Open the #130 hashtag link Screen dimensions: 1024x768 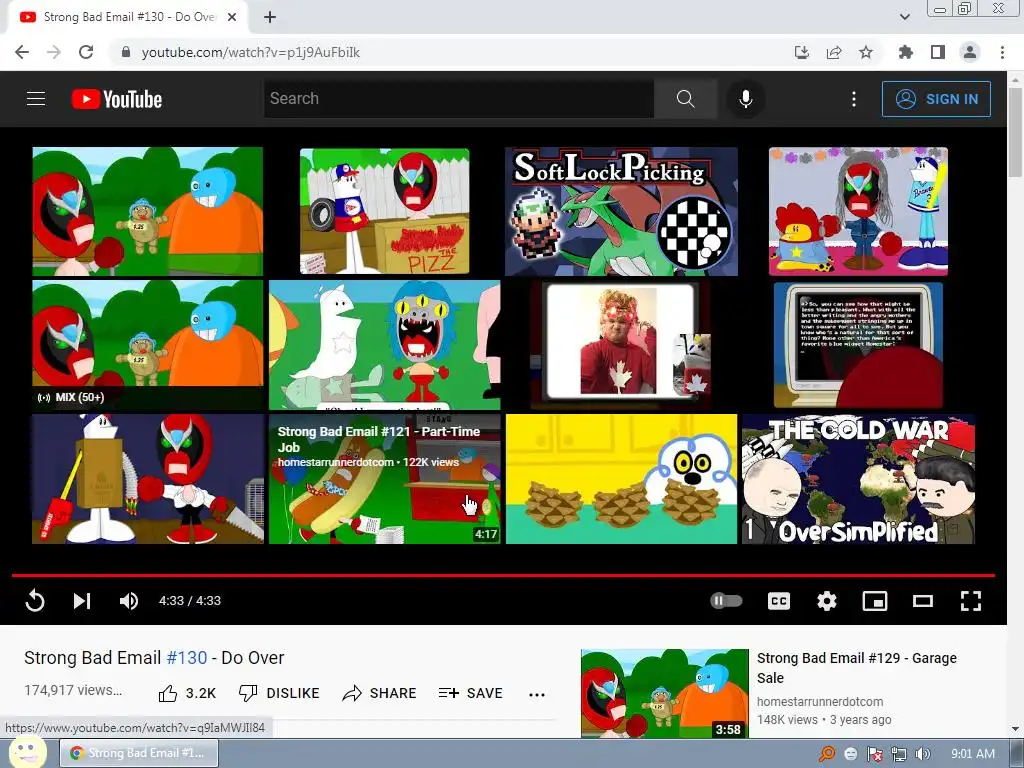[x=187, y=658]
